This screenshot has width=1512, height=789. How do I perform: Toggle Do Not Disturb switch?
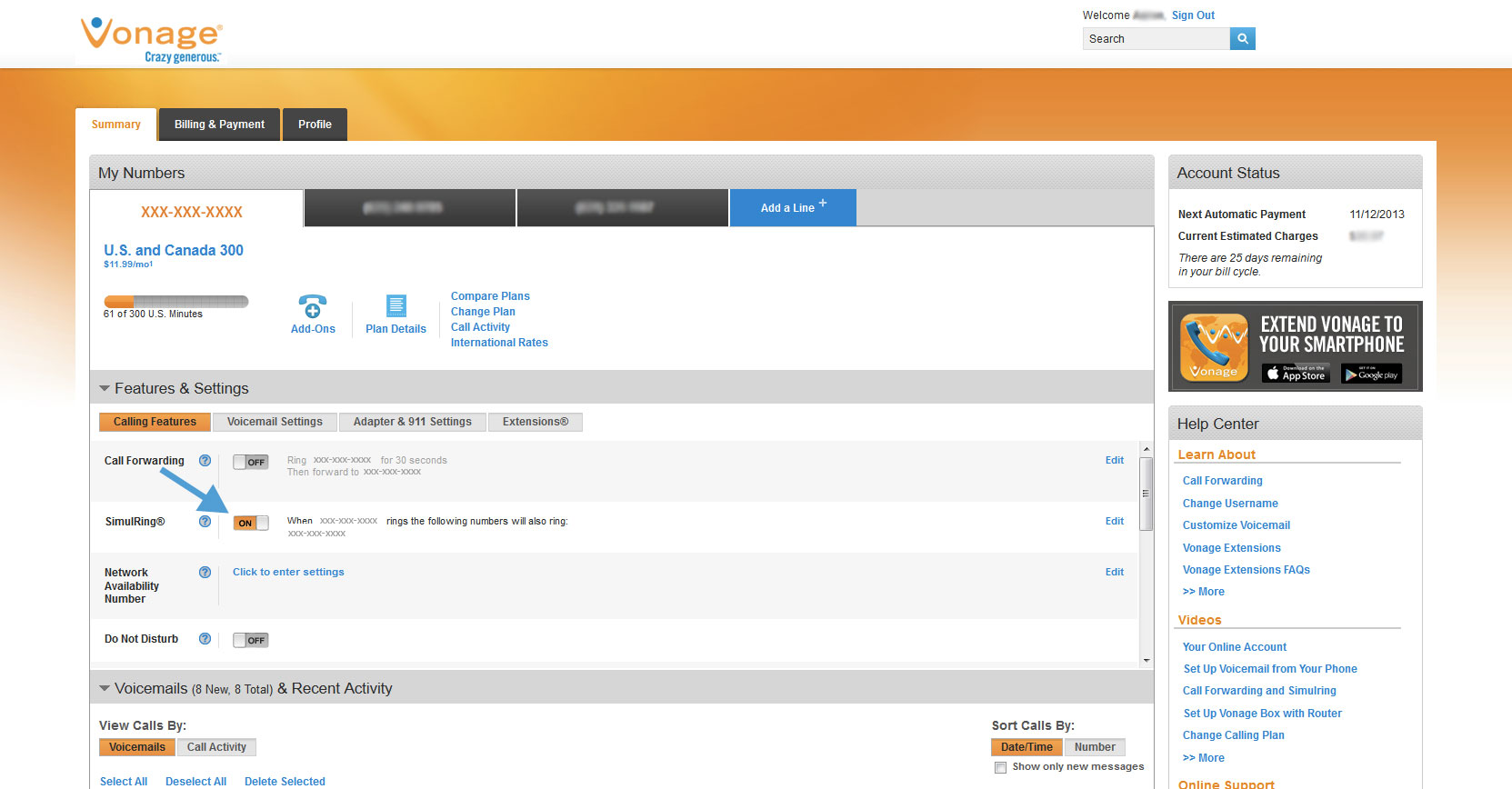tap(251, 640)
